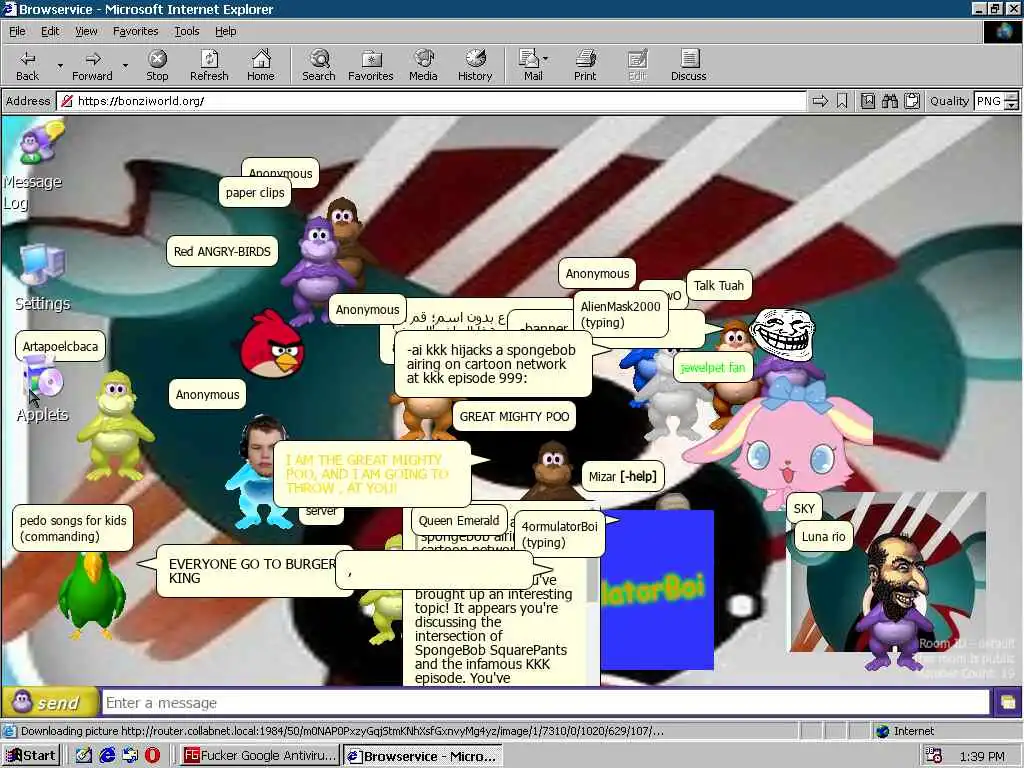Click the purple send button
Viewport: 1024px width, 768px height.
pyautogui.click(x=50, y=703)
